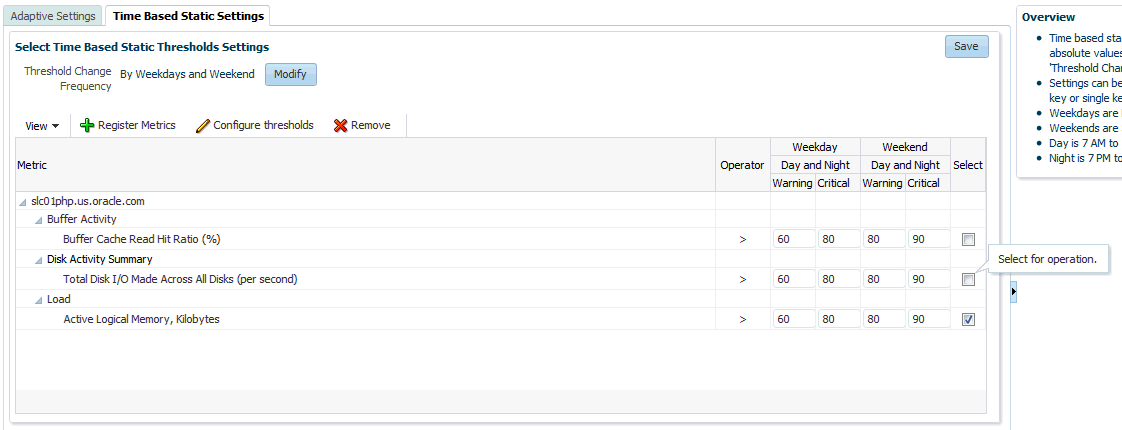This screenshot has height=430, width=1122.
Task: Click the Save button
Action: [966, 46]
